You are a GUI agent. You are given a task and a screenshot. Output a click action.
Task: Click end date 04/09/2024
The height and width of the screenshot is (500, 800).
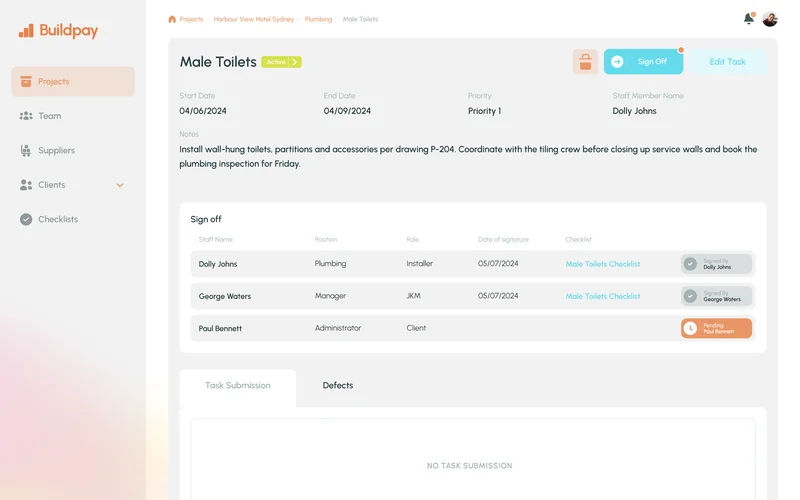[x=347, y=111]
